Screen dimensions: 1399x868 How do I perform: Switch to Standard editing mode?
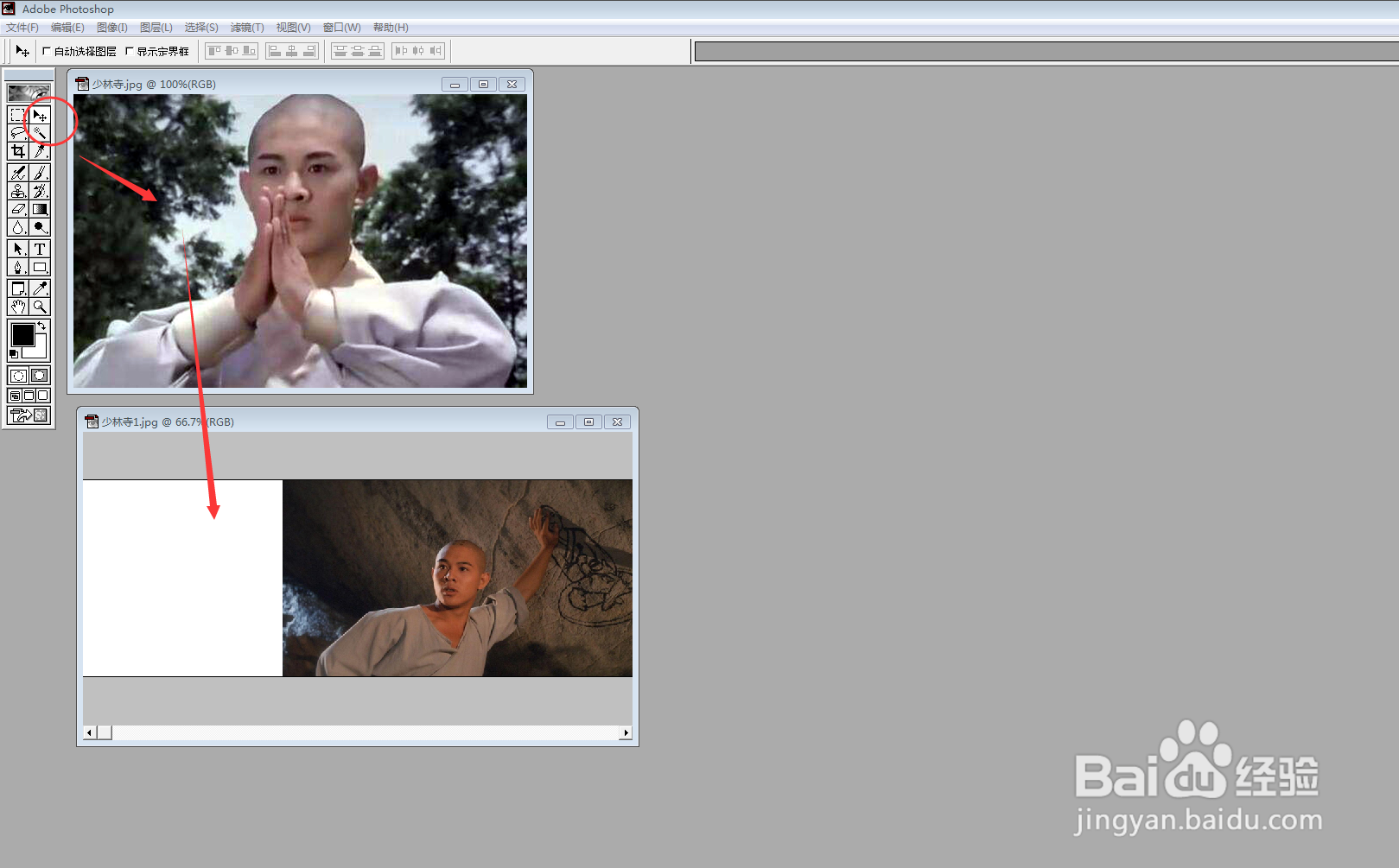pyautogui.click(x=18, y=376)
